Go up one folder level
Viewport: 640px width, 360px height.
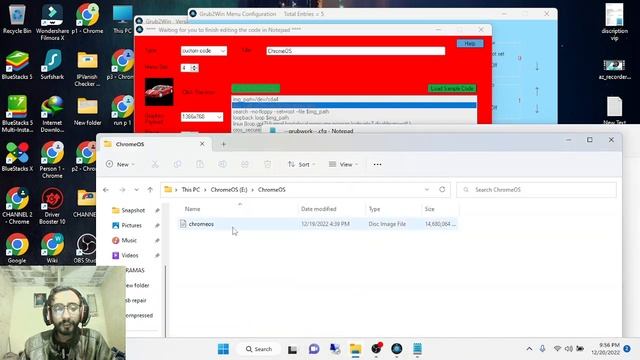click(x=150, y=190)
